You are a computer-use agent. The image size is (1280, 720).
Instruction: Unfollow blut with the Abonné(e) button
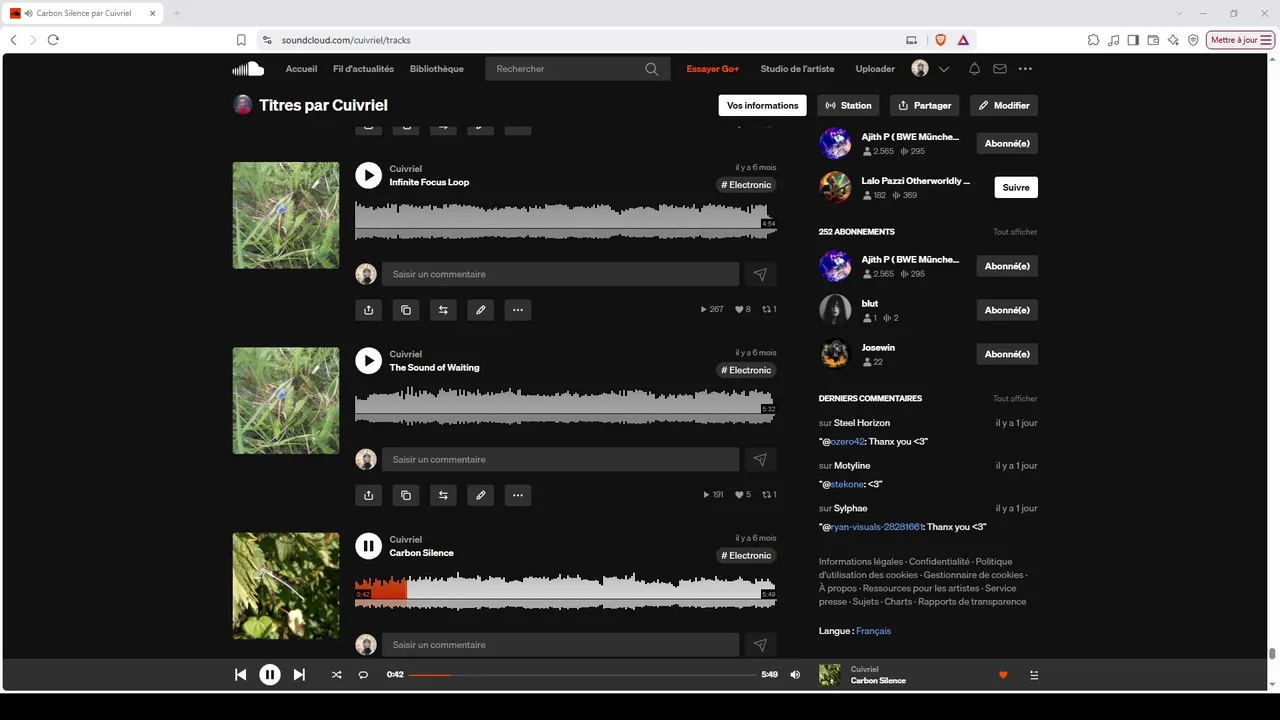(1007, 310)
